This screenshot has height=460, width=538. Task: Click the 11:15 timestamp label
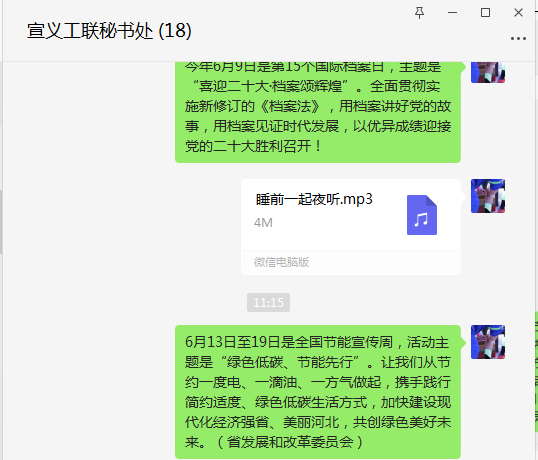268,303
